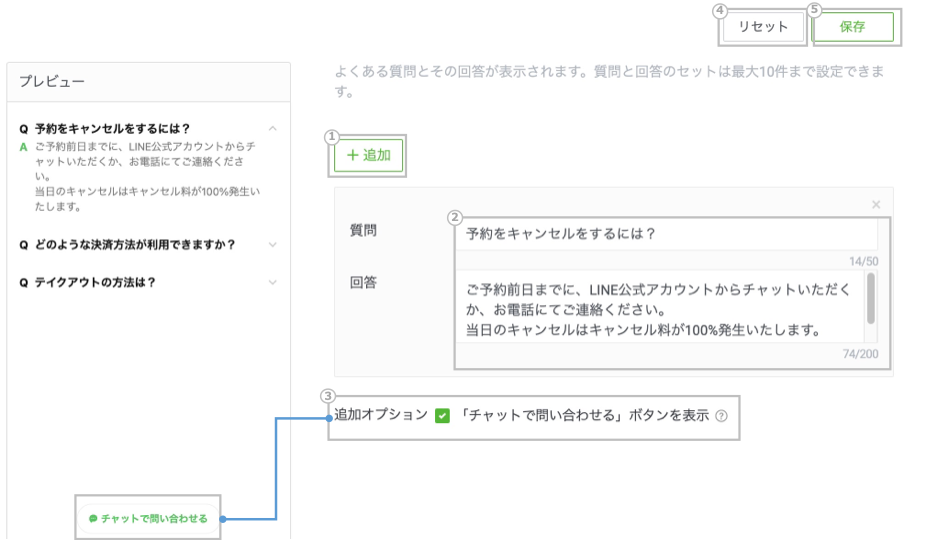Click the plus icon in 追加 button
This screenshot has height=540, width=938.
pos(352,155)
